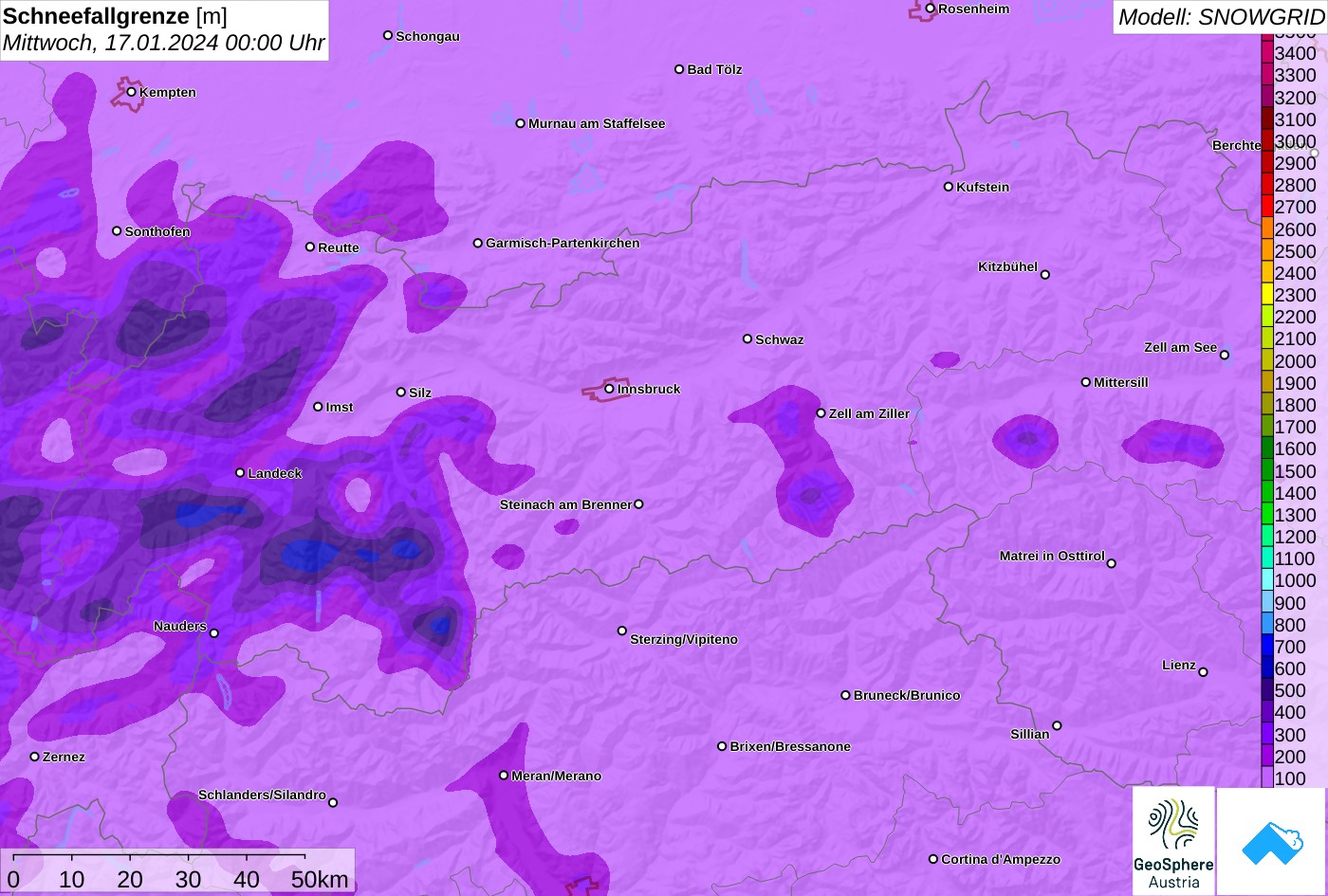Click the '400' legend value

1290,712
